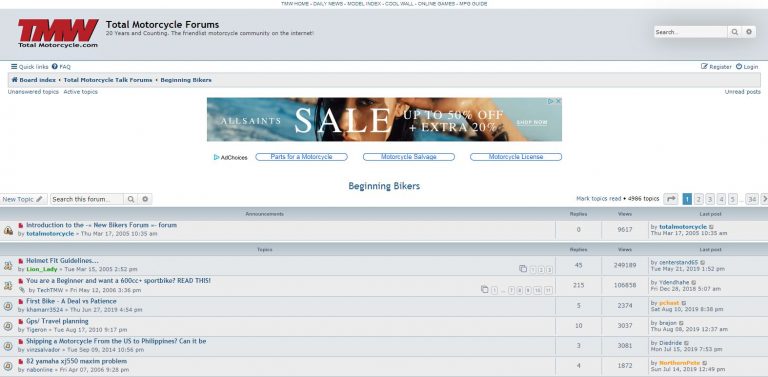View latest post icon by NorthernPete

[705, 363]
